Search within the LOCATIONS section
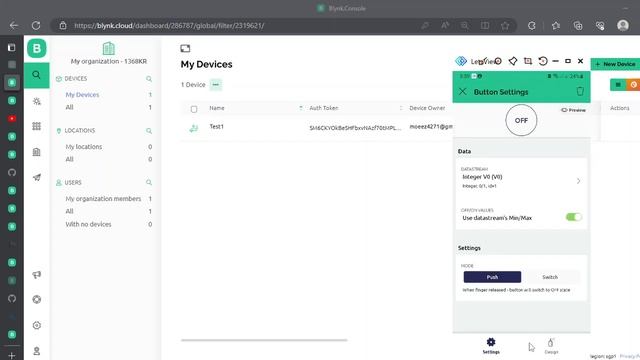The image size is (640, 360). pyautogui.click(x=149, y=131)
